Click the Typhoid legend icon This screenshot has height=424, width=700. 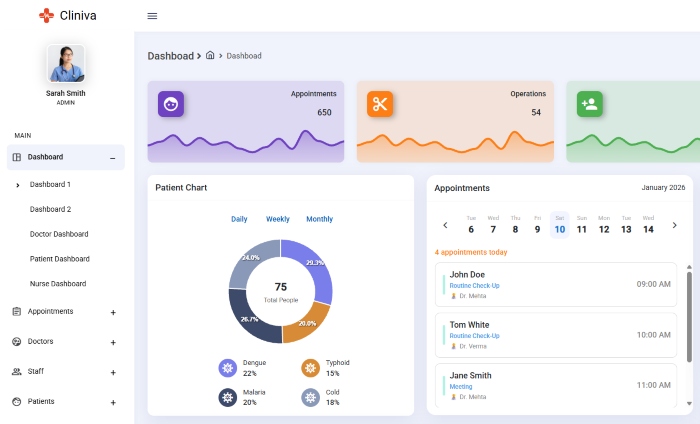coord(310,368)
